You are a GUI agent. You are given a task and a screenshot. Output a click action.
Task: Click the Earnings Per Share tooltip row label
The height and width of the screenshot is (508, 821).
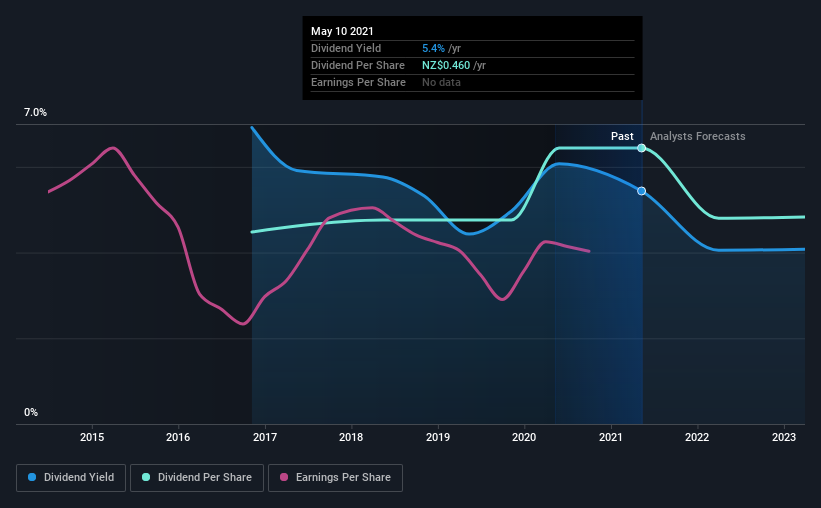[358, 82]
